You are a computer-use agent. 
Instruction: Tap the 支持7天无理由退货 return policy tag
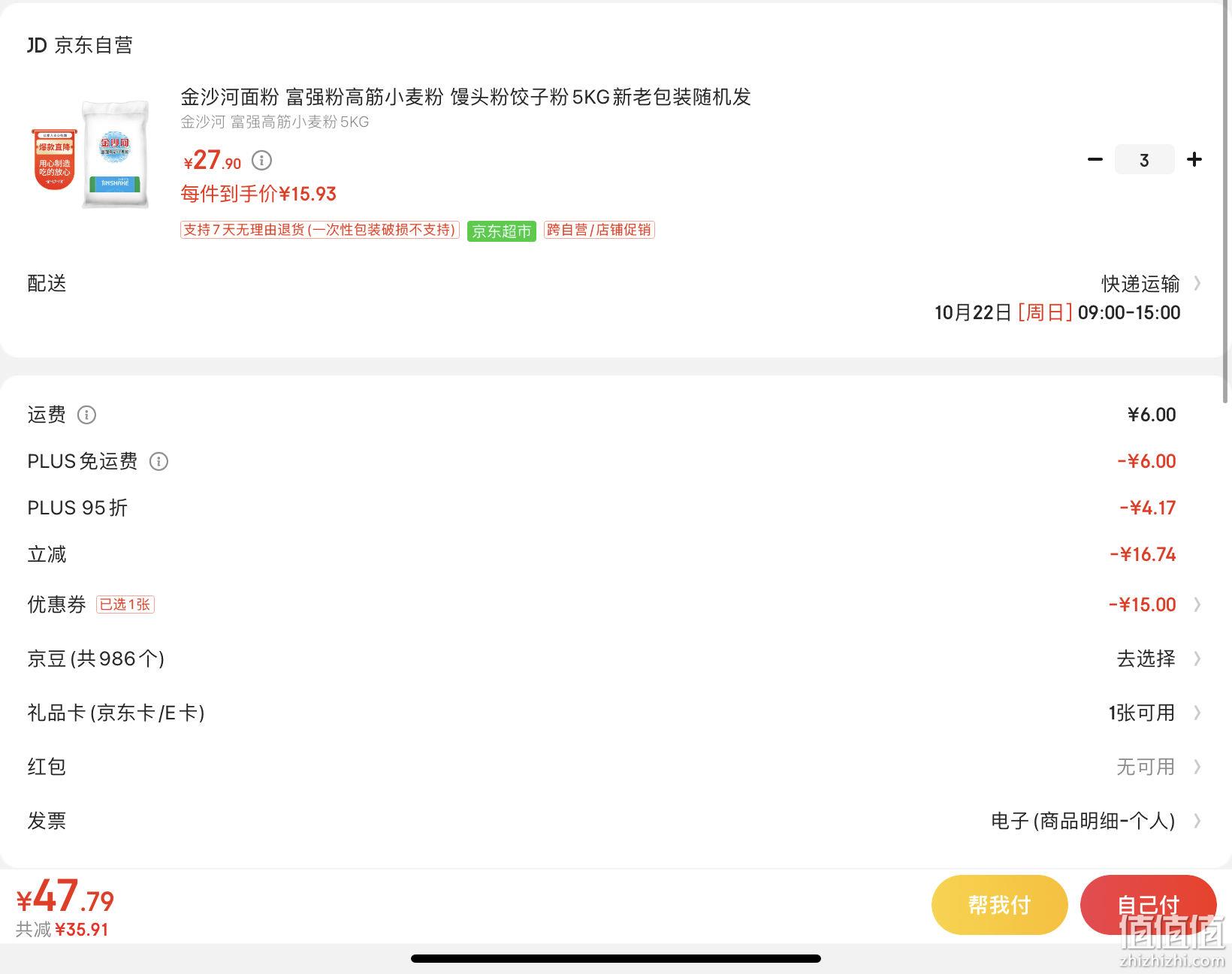click(x=320, y=230)
